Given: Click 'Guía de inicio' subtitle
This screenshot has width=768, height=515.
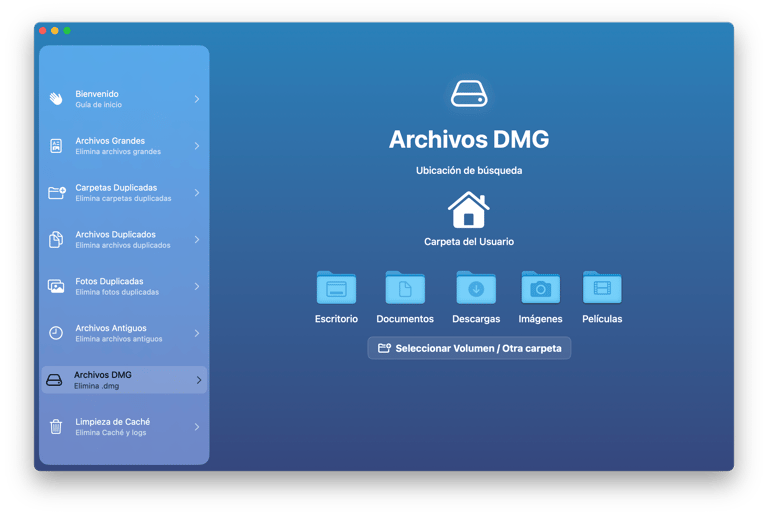Looking at the screenshot, I should coord(98,105).
